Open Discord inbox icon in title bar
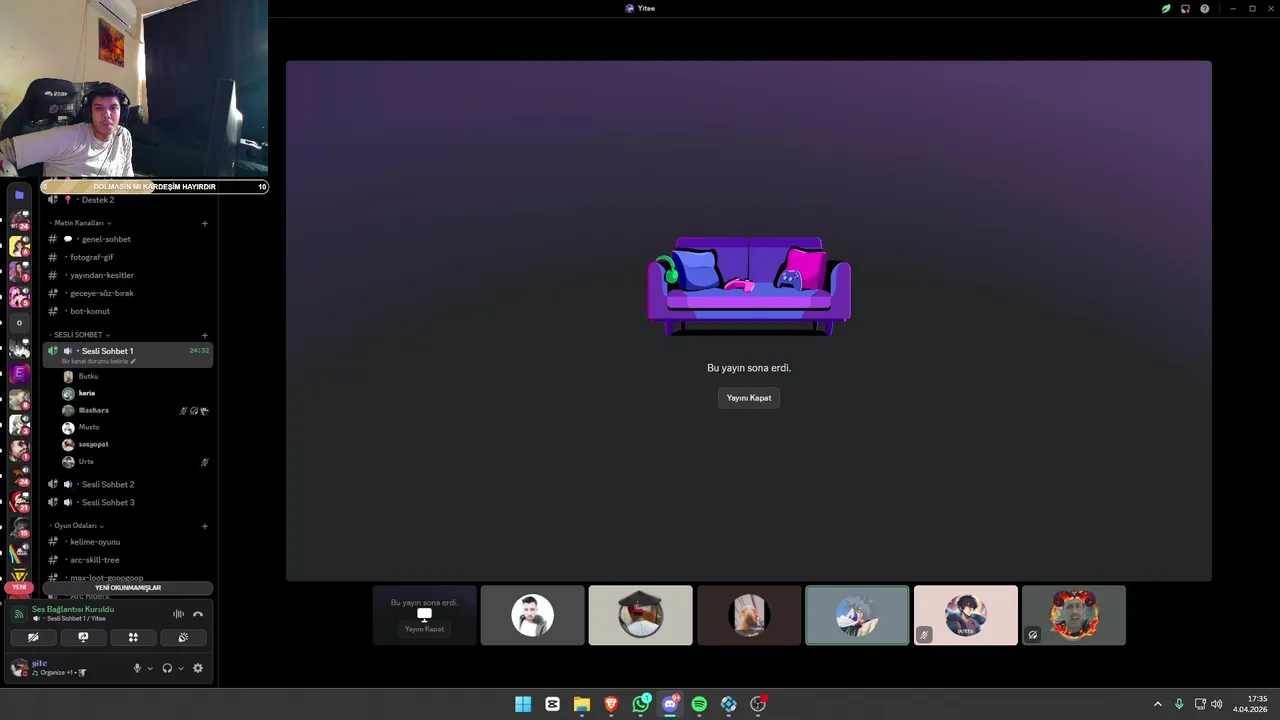1280x720 pixels. pos(1185,8)
